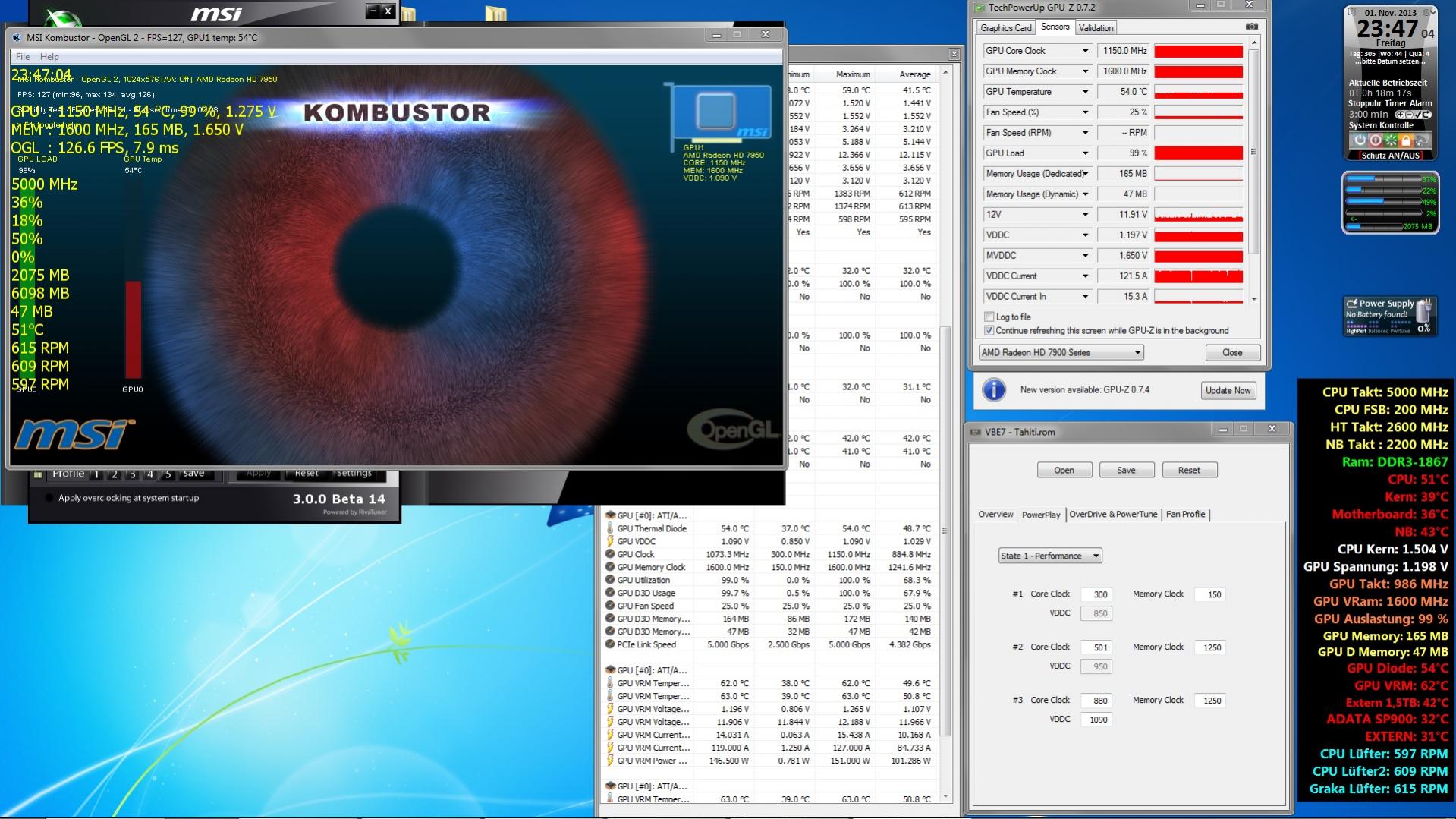Screen dimensions: 1456x819
Task: Click the thermometer icon beside GPU Thermal Diode
Action: click(610, 528)
